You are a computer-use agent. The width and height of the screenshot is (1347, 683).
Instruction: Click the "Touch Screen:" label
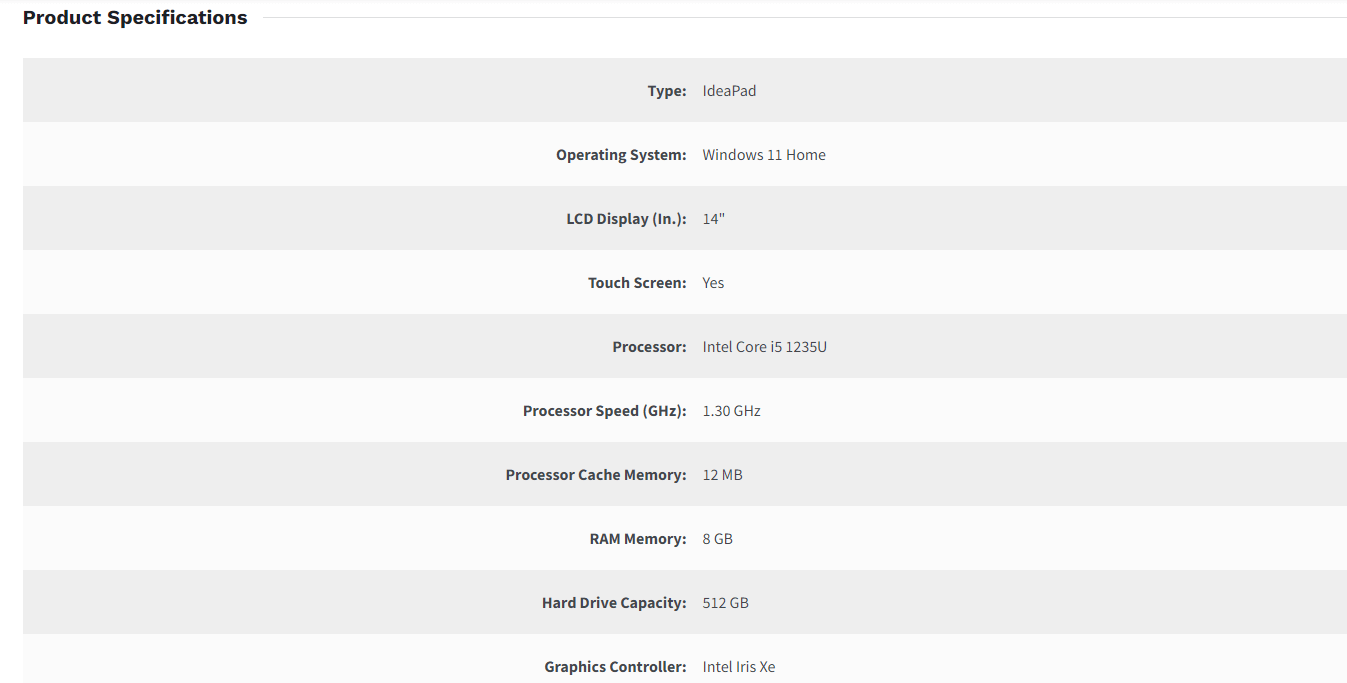point(637,283)
